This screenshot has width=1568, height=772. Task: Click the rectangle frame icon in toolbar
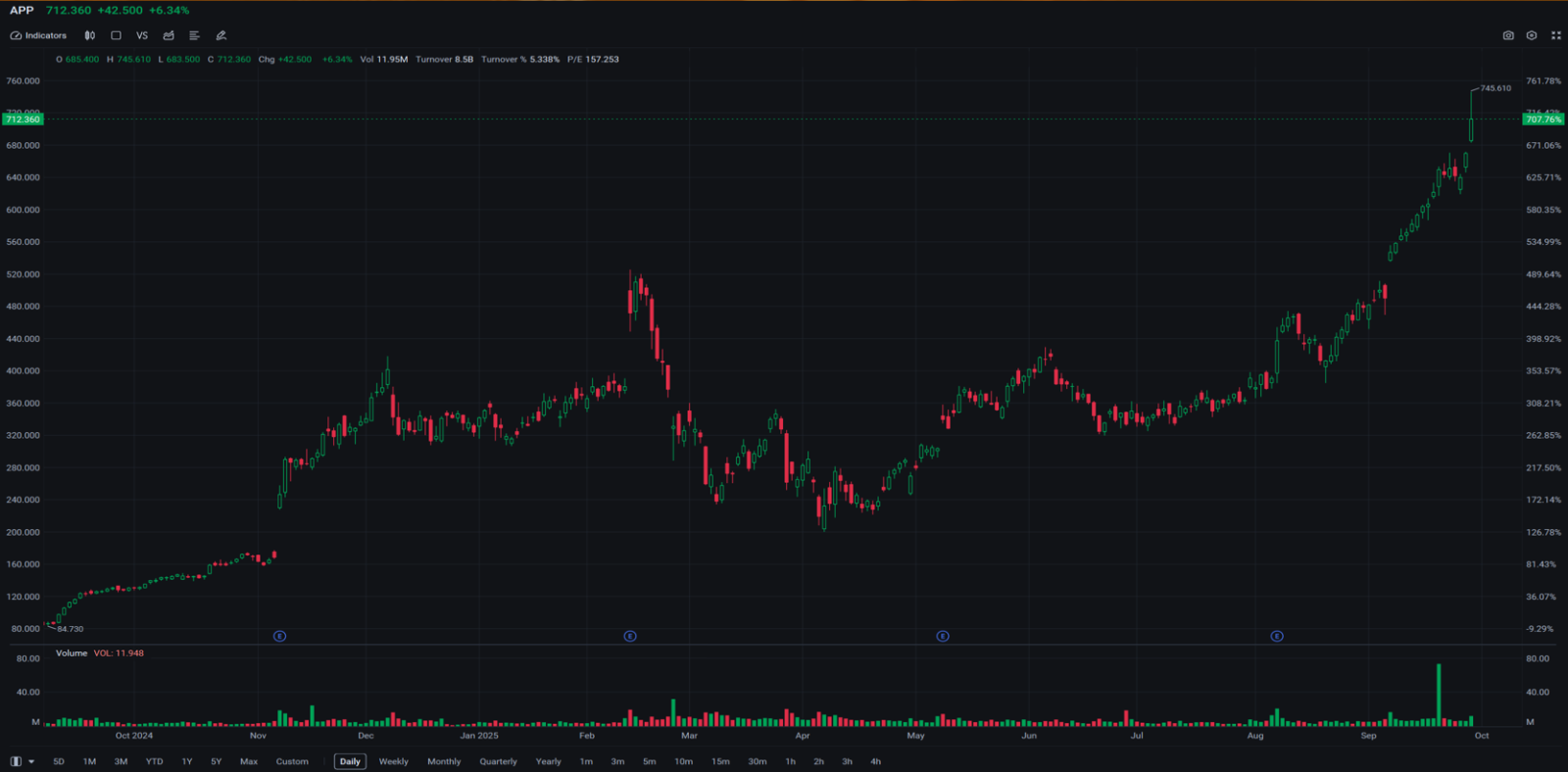(x=116, y=35)
